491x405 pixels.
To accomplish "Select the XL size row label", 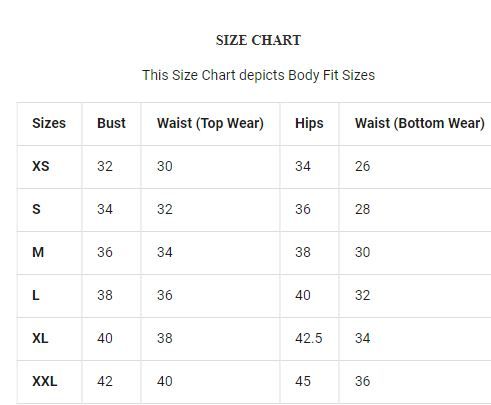I will 40,338.
